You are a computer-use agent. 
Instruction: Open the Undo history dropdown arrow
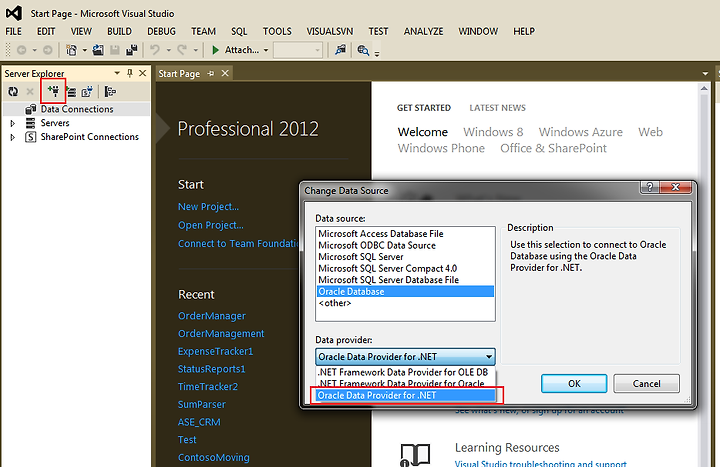coord(169,50)
